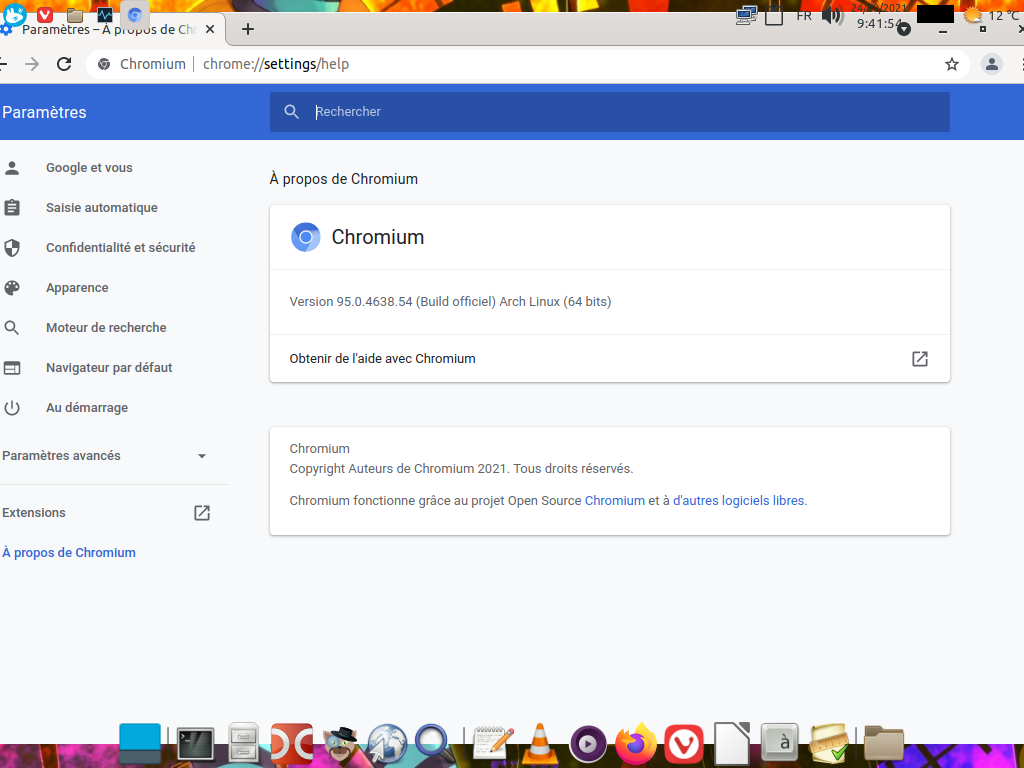
Task: Open the purple media player dock icon
Action: coord(588,744)
